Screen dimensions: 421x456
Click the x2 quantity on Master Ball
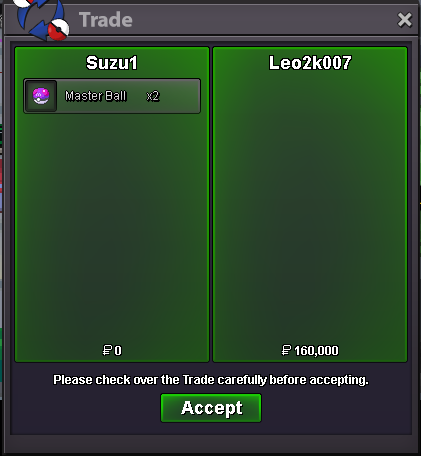click(153, 96)
